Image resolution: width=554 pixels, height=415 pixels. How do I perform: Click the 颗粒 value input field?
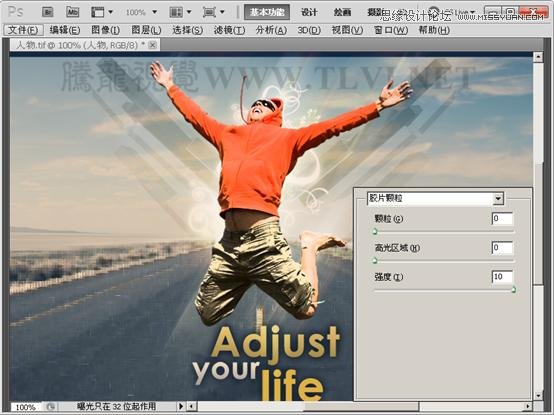(x=502, y=219)
